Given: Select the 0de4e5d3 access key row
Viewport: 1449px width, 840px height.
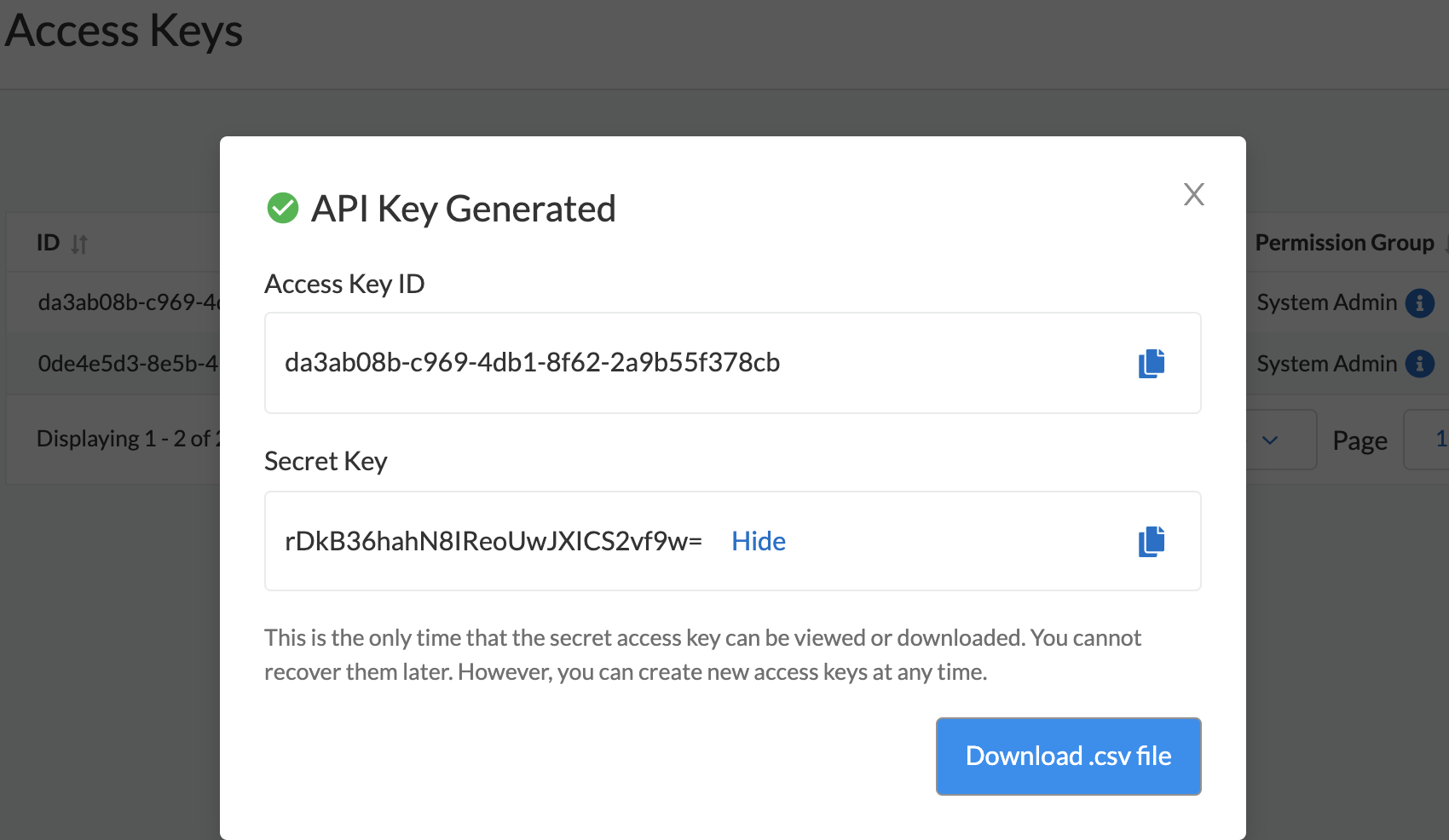Looking at the screenshot, I should tap(128, 364).
